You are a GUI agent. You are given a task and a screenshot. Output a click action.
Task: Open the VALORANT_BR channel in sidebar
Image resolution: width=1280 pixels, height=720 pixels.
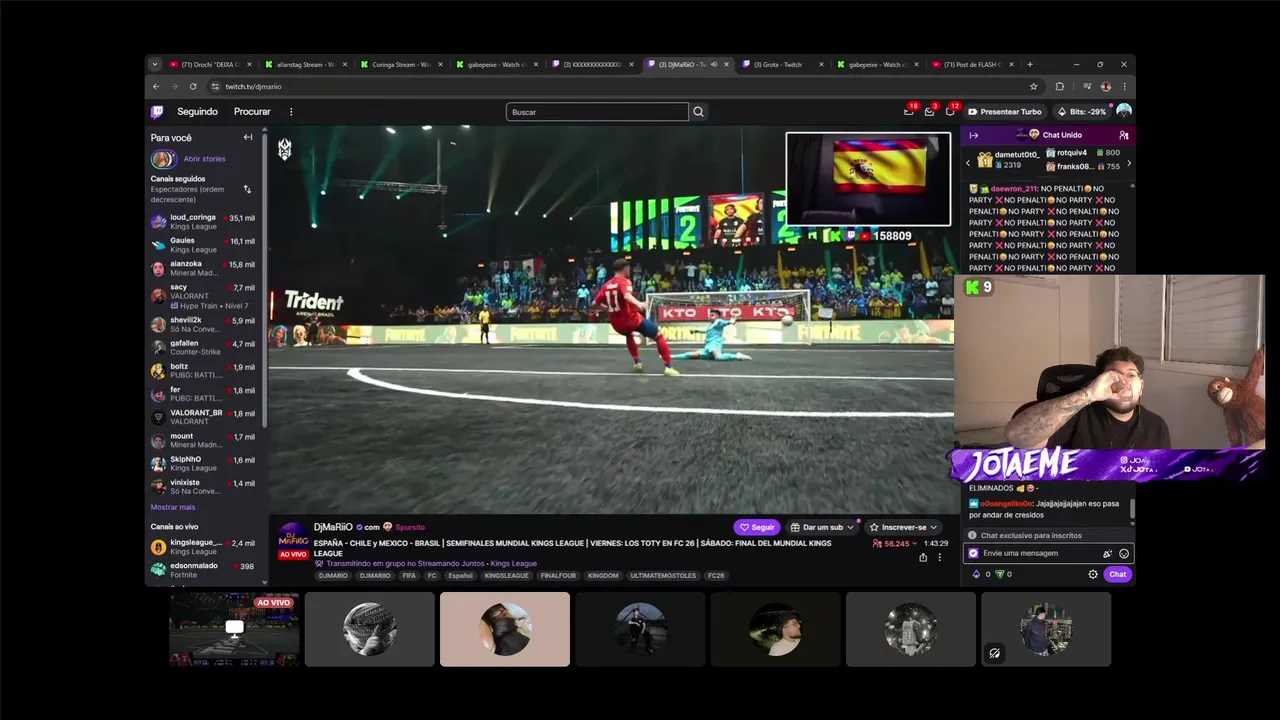pyautogui.click(x=204, y=417)
